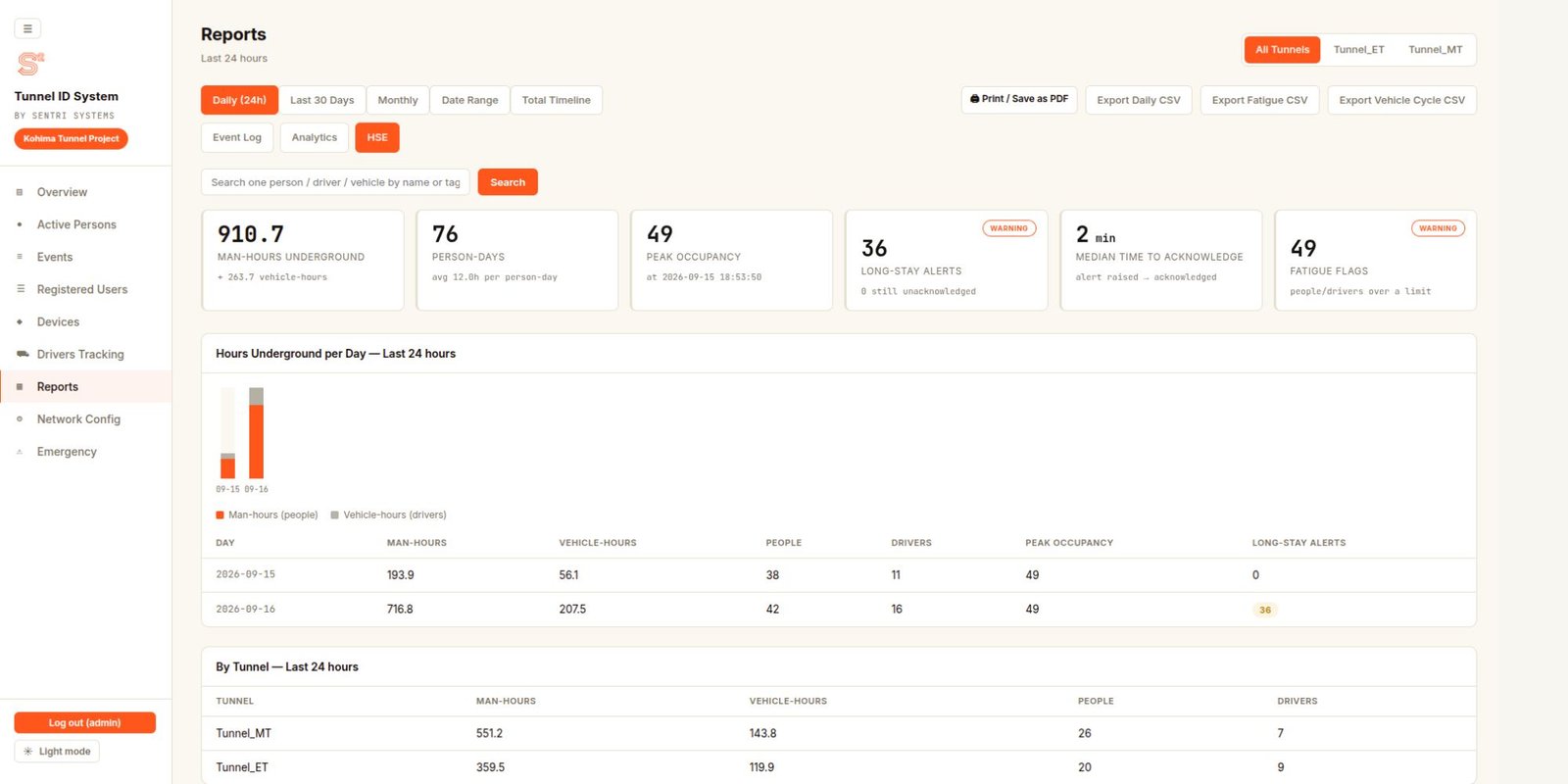This screenshot has width=1568, height=784.
Task: Switch to Daily (24h) report tab
Action: (239, 100)
